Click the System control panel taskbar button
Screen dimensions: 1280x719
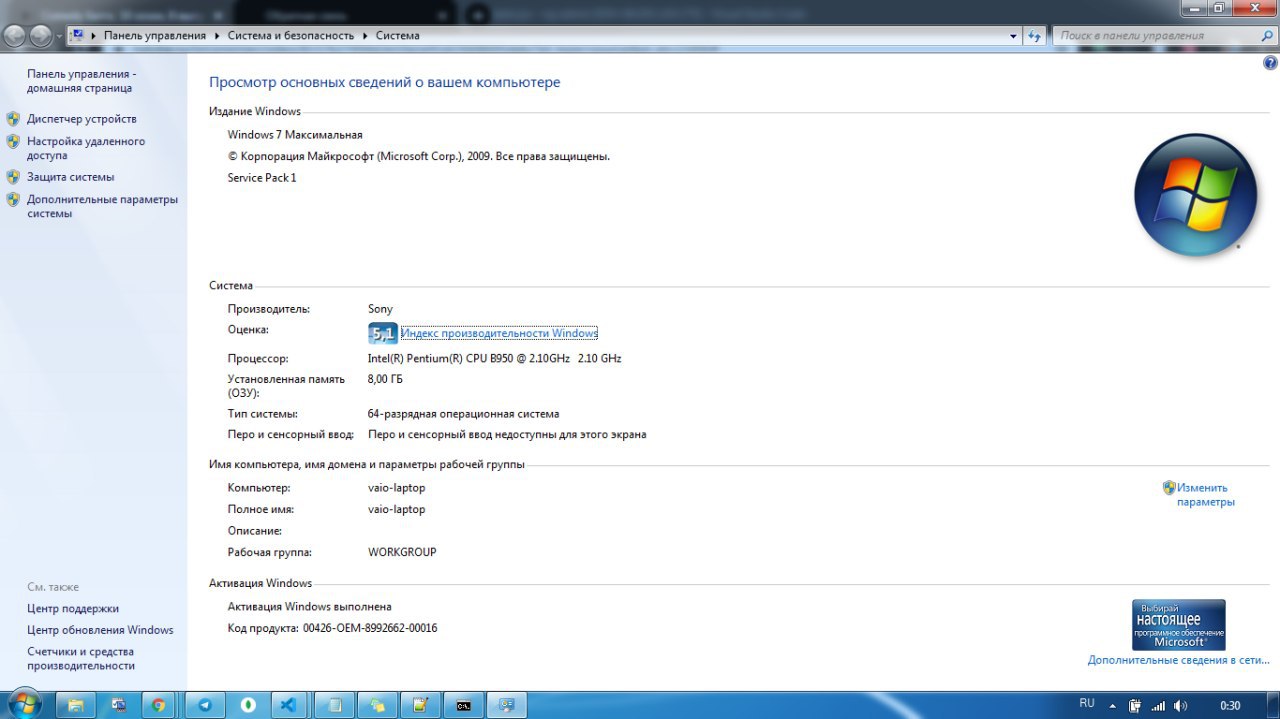click(507, 705)
